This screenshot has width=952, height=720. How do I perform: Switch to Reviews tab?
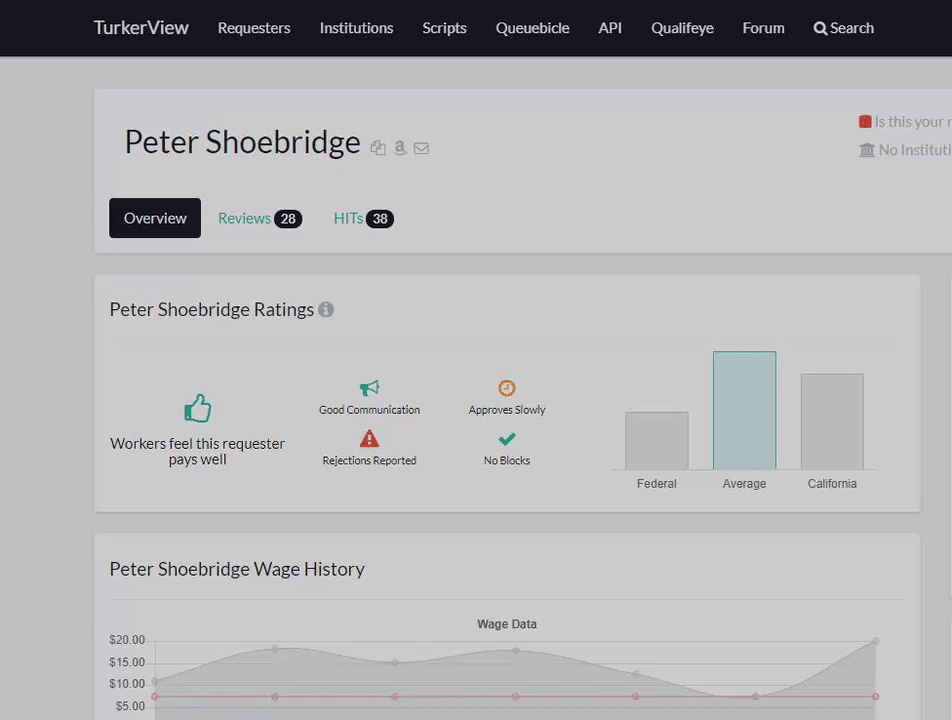point(260,219)
